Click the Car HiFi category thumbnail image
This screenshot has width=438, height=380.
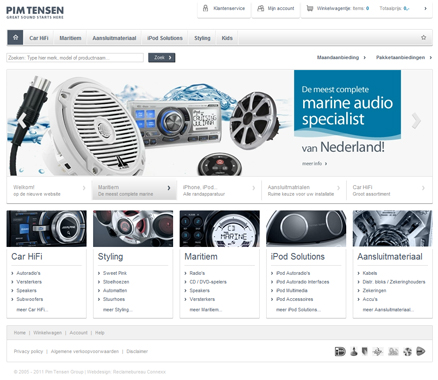[x=46, y=229]
